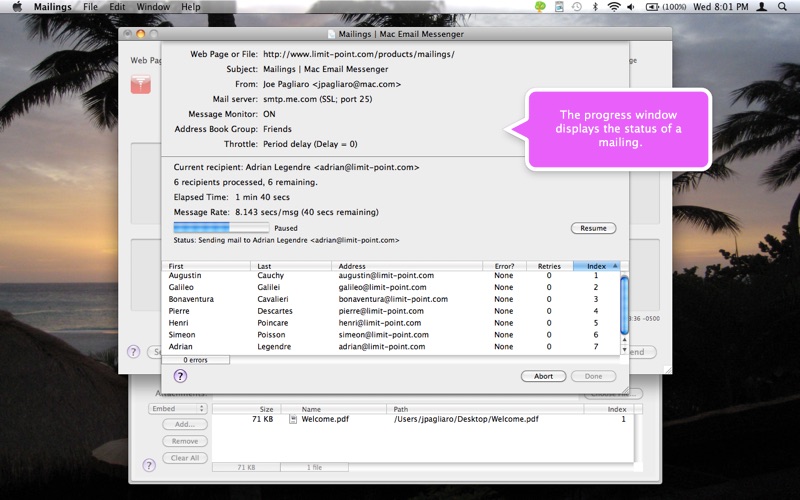Open the Window menu
This screenshot has width=800, height=500.
point(153,7)
